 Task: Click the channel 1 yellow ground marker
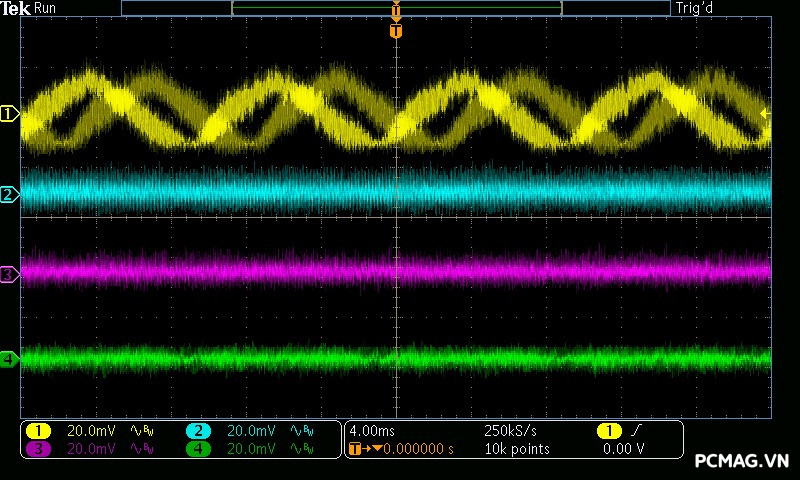(x=9, y=115)
